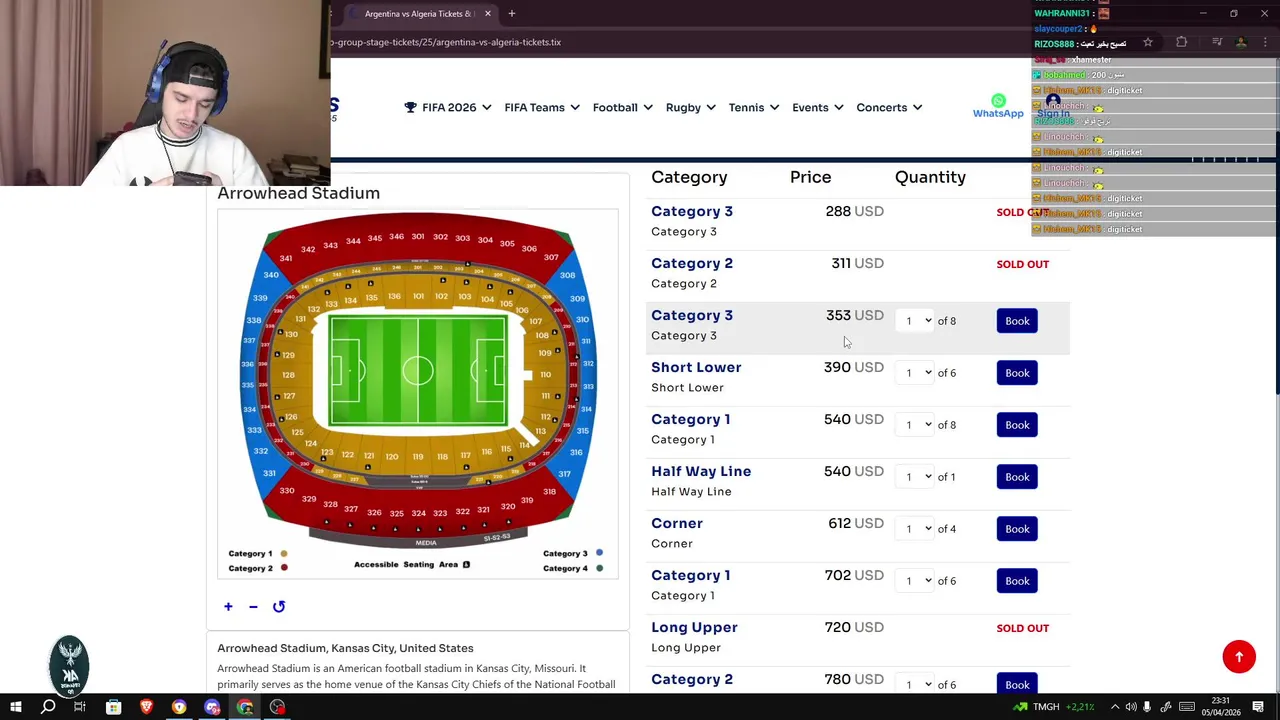The width and height of the screenshot is (1280, 720).
Task: Expand the Concerts navigation menu
Action: tap(888, 108)
